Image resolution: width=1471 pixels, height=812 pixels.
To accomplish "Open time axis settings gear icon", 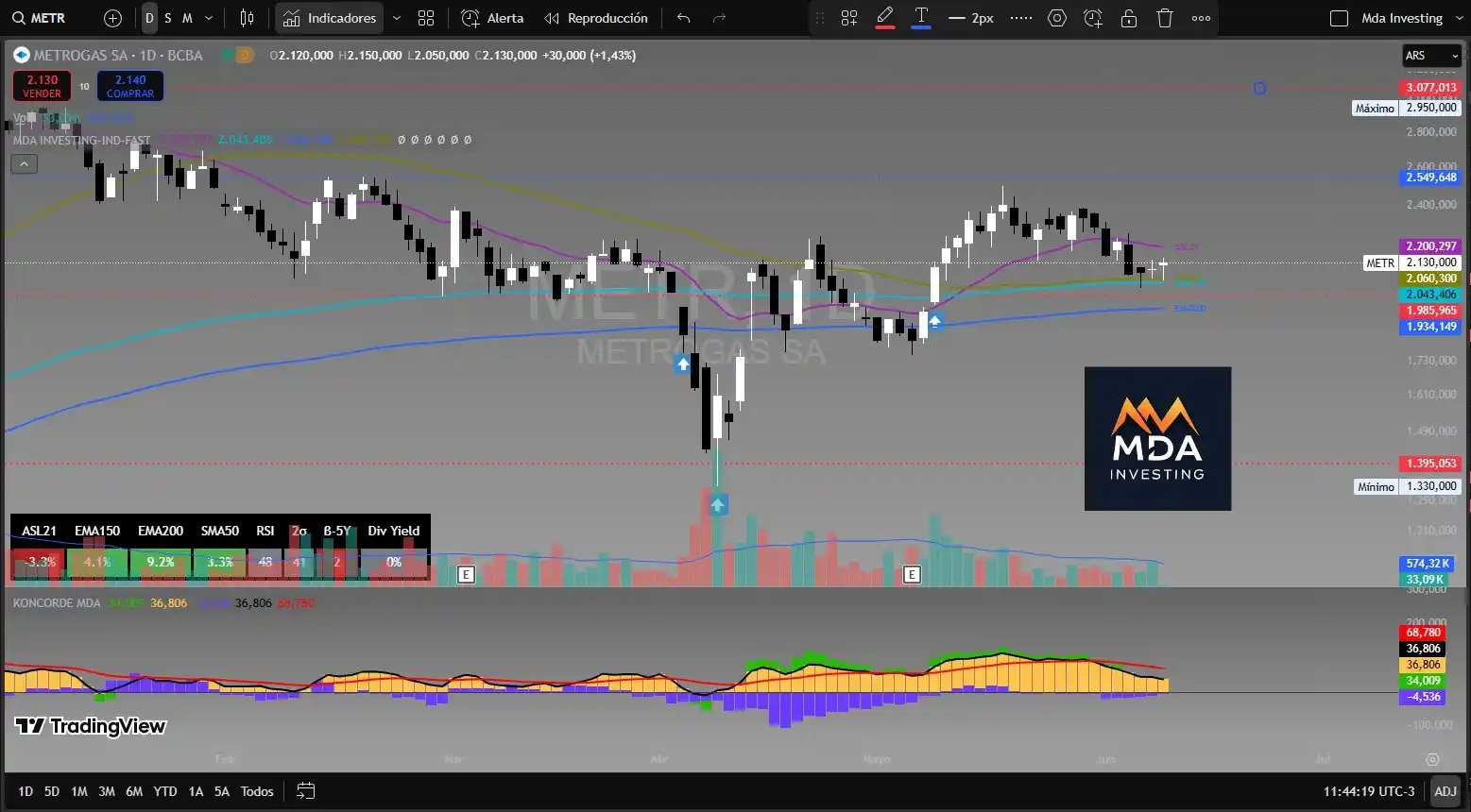I will [x=1433, y=759].
